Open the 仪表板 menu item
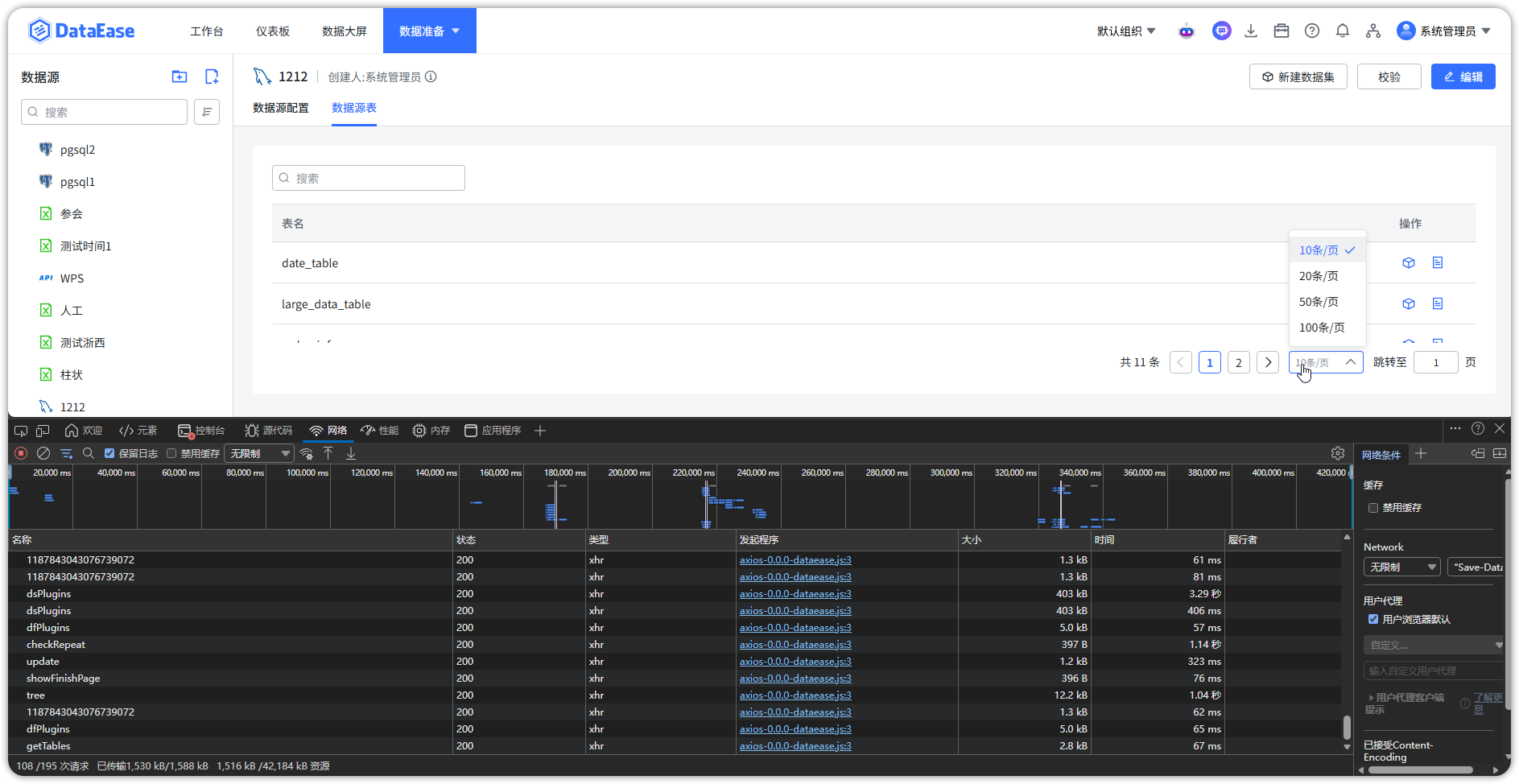Image resolution: width=1519 pixels, height=784 pixels. click(273, 31)
